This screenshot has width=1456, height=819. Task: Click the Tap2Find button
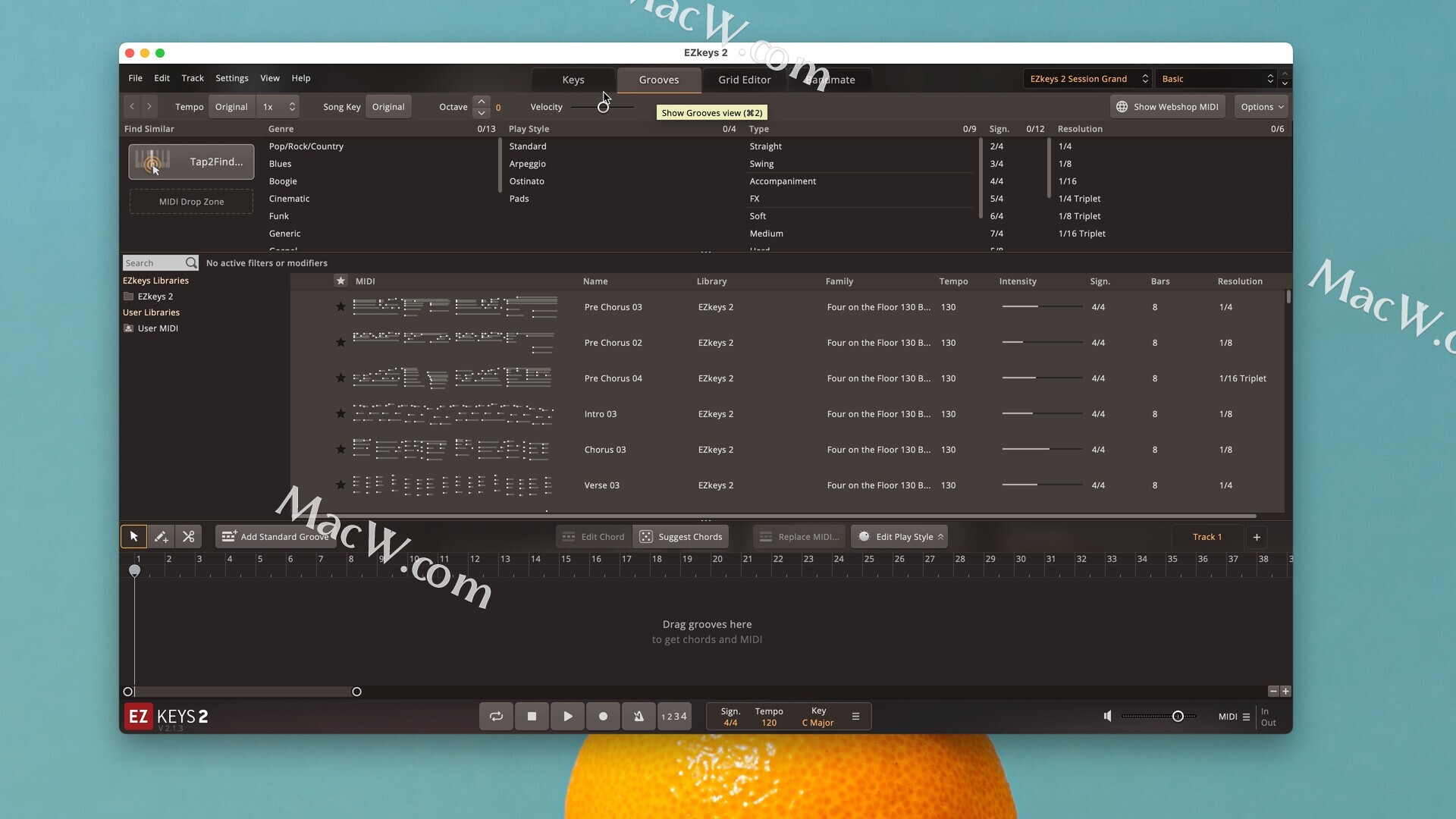coord(191,162)
